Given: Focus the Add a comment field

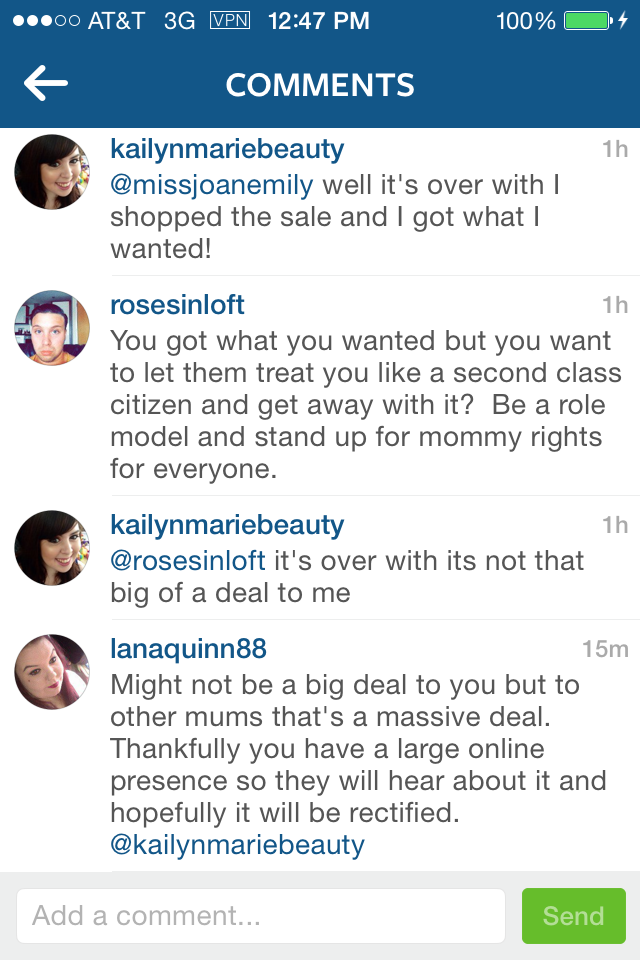Looking at the screenshot, I should pos(260,916).
